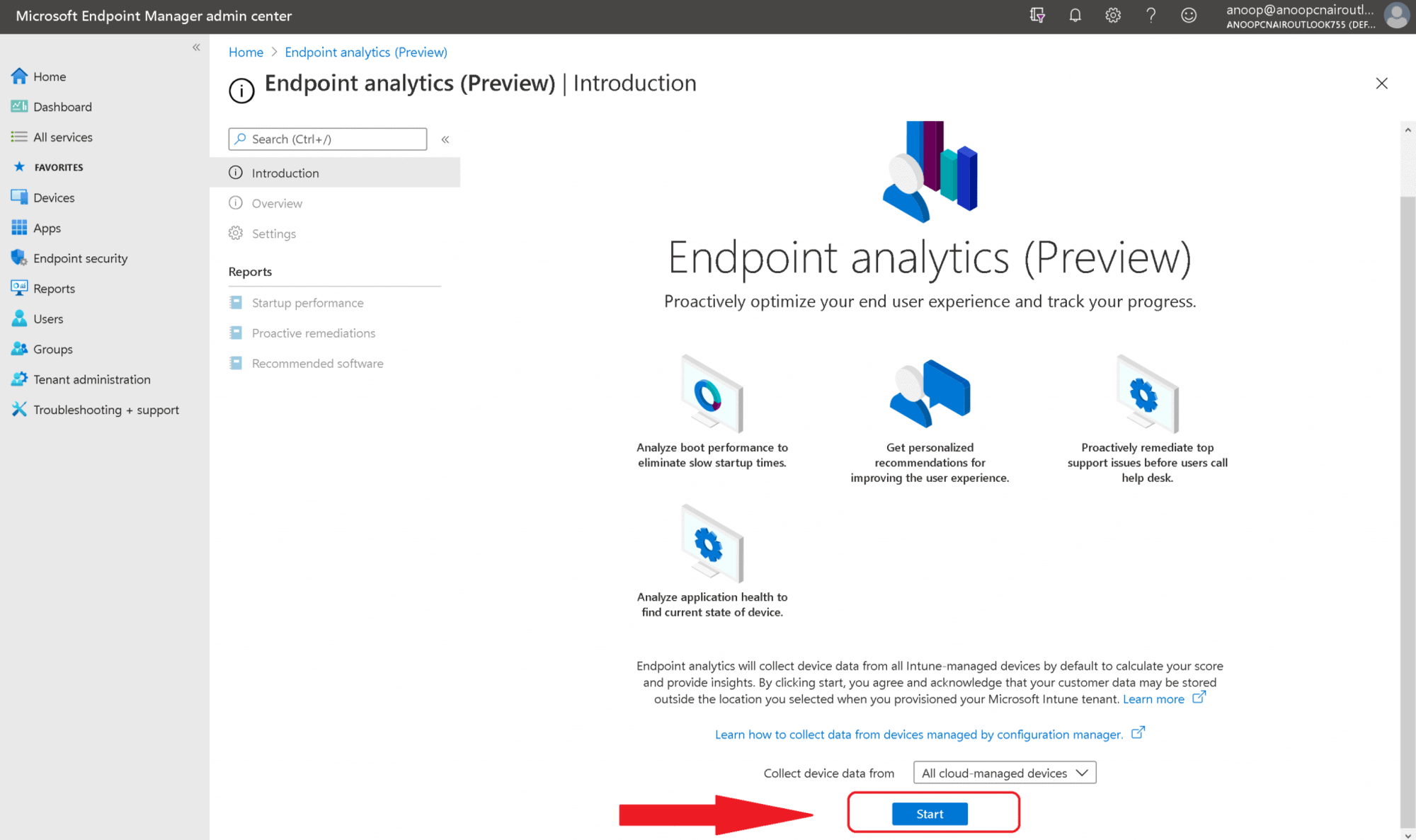Open the account avatar menu

pyautogui.click(x=1396, y=16)
